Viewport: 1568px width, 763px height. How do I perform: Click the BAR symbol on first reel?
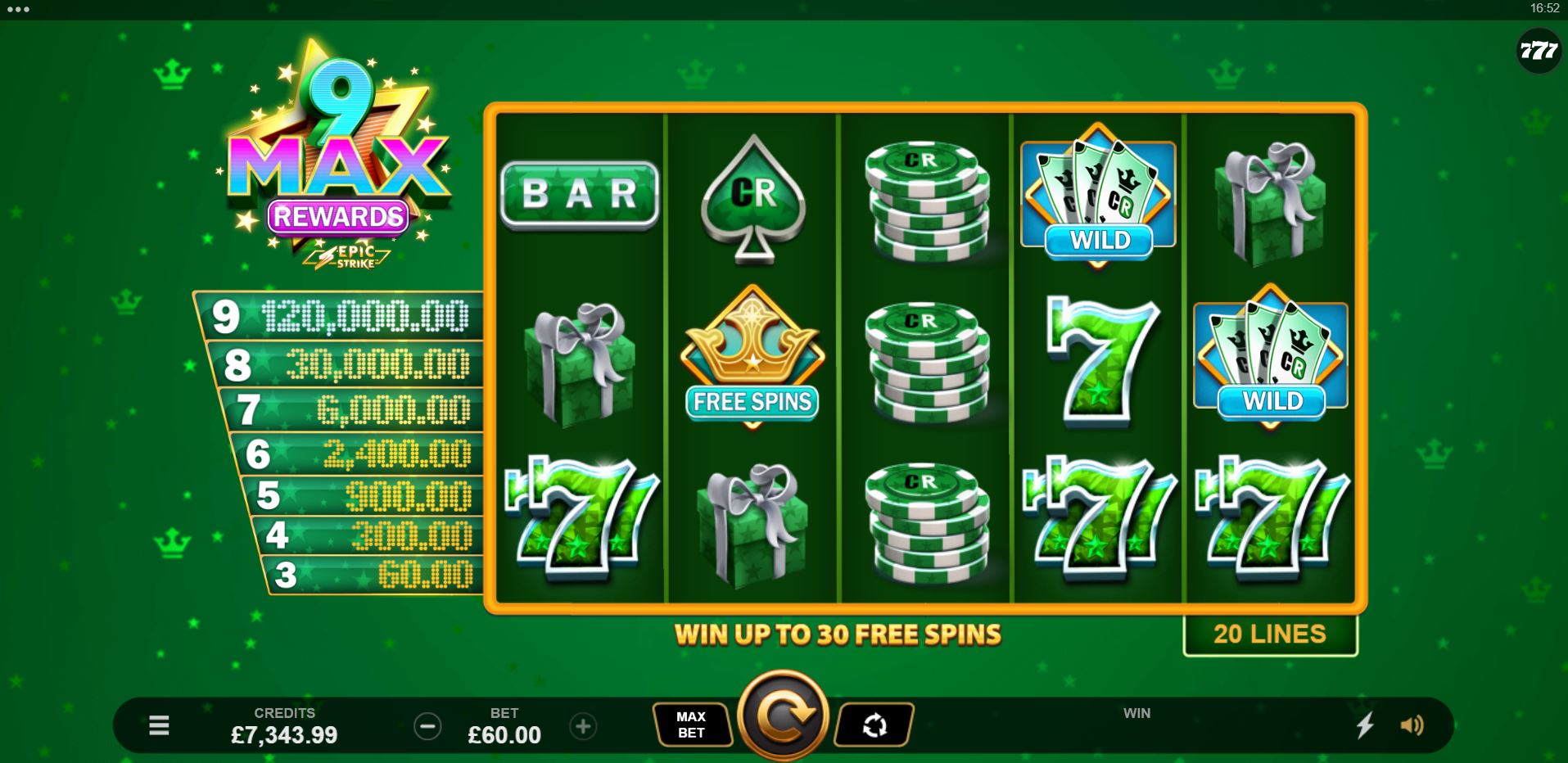[x=579, y=195]
